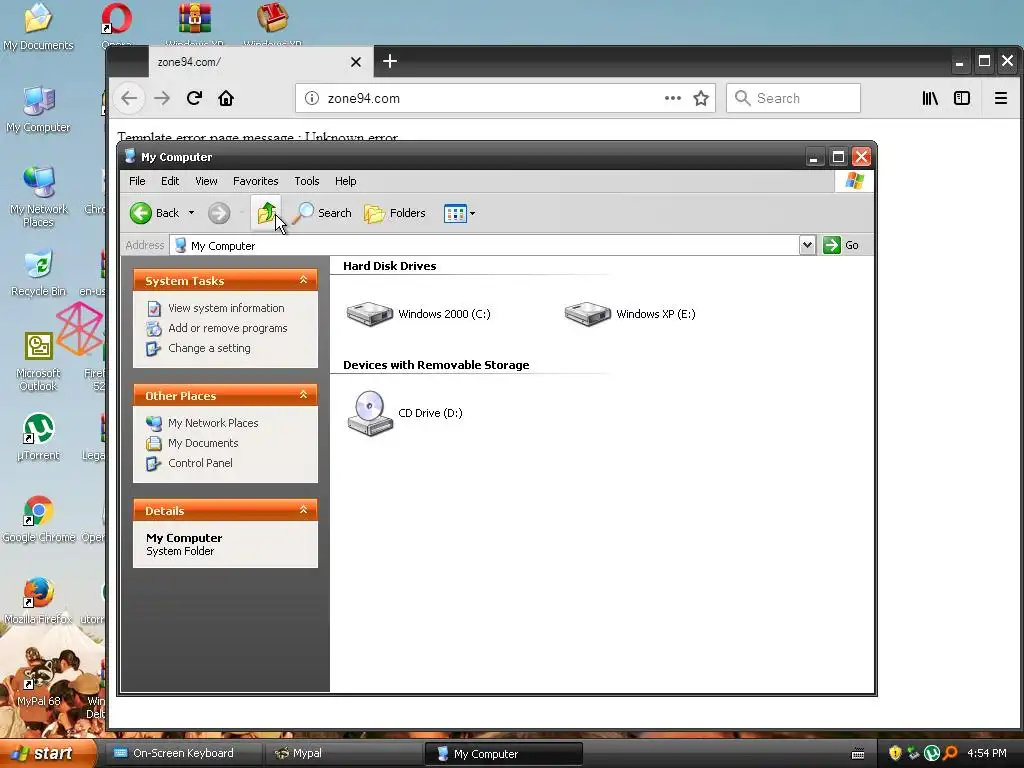The image size is (1024, 768).
Task: Open My Documents from Other Places
Action: pos(203,443)
